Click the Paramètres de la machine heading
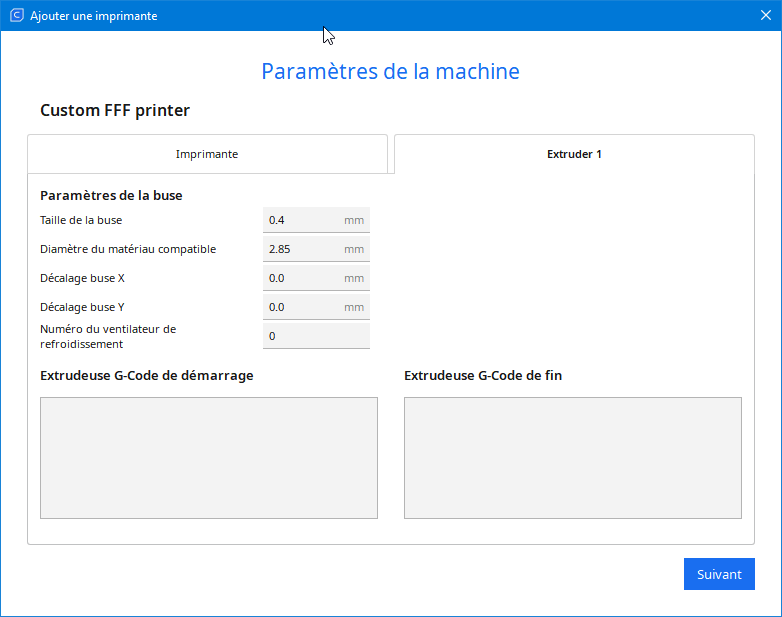The height and width of the screenshot is (617, 782). point(391,71)
